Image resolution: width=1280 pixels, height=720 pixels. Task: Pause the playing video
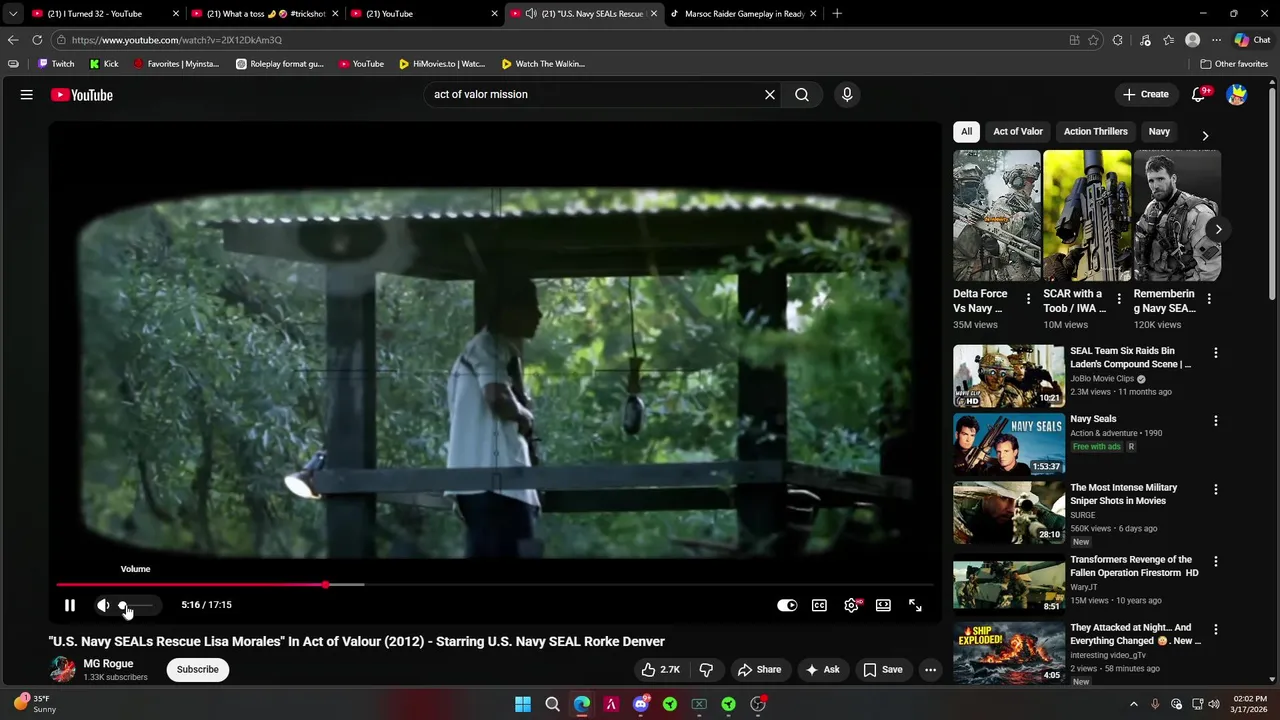(70, 605)
